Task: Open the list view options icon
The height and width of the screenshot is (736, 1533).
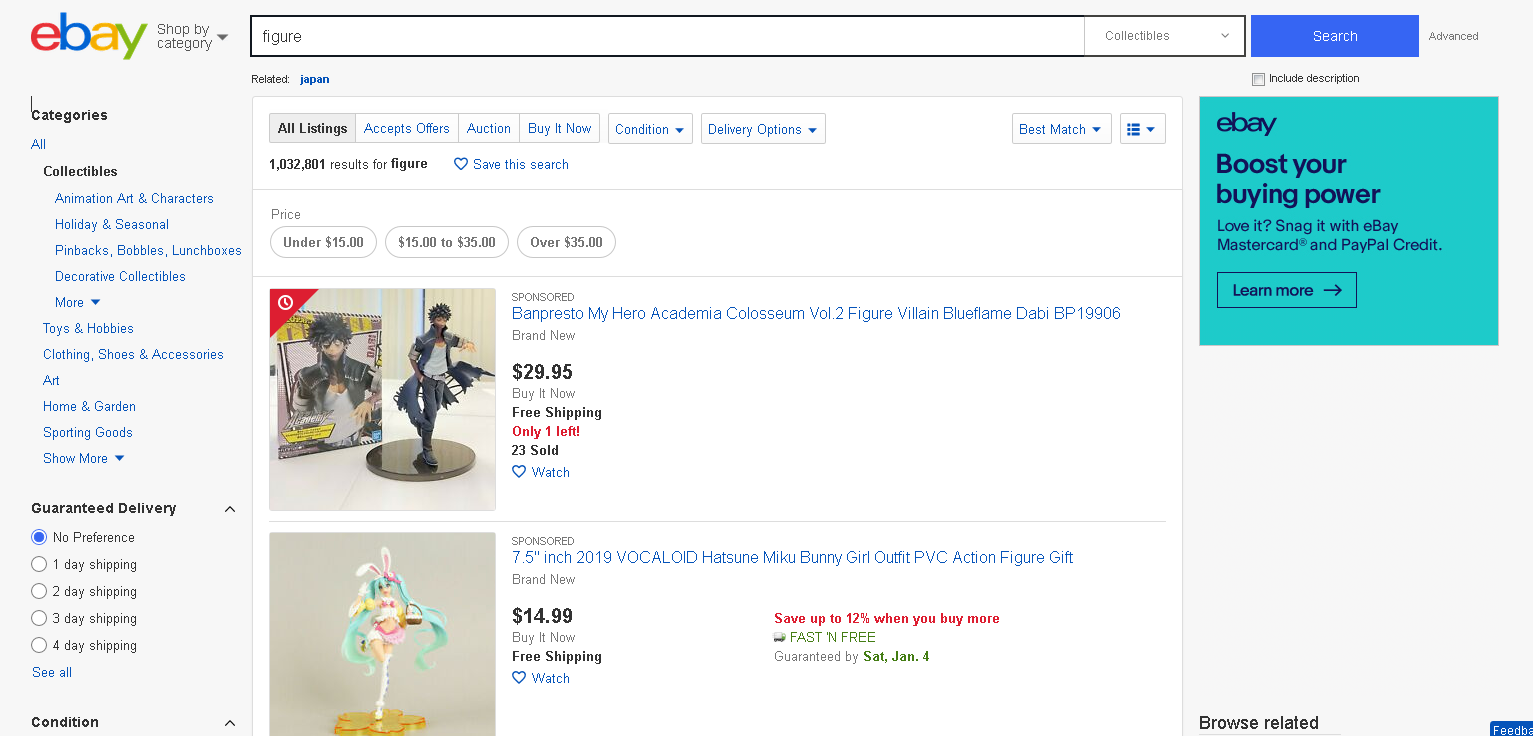Action: (1141, 129)
